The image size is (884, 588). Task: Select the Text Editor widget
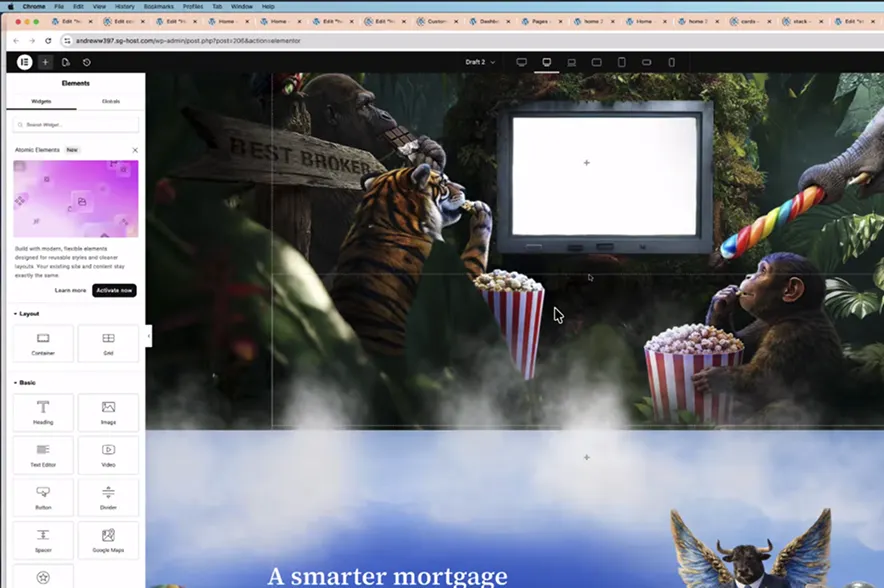(43, 455)
